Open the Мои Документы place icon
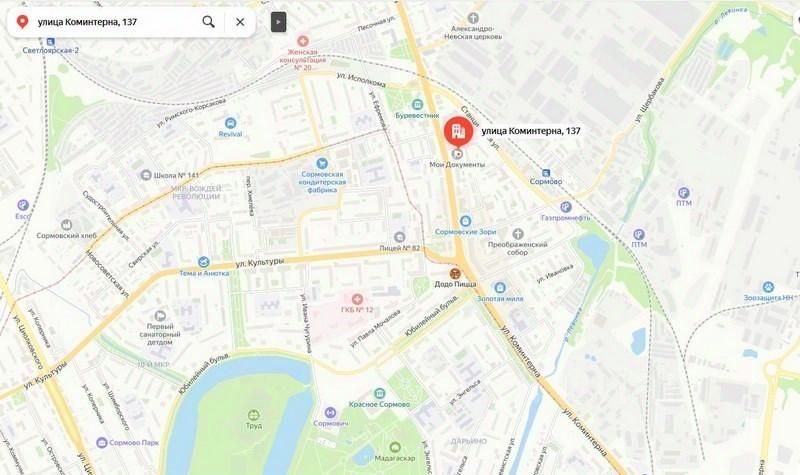Viewport: 800px width, 475px height. pyautogui.click(x=458, y=154)
